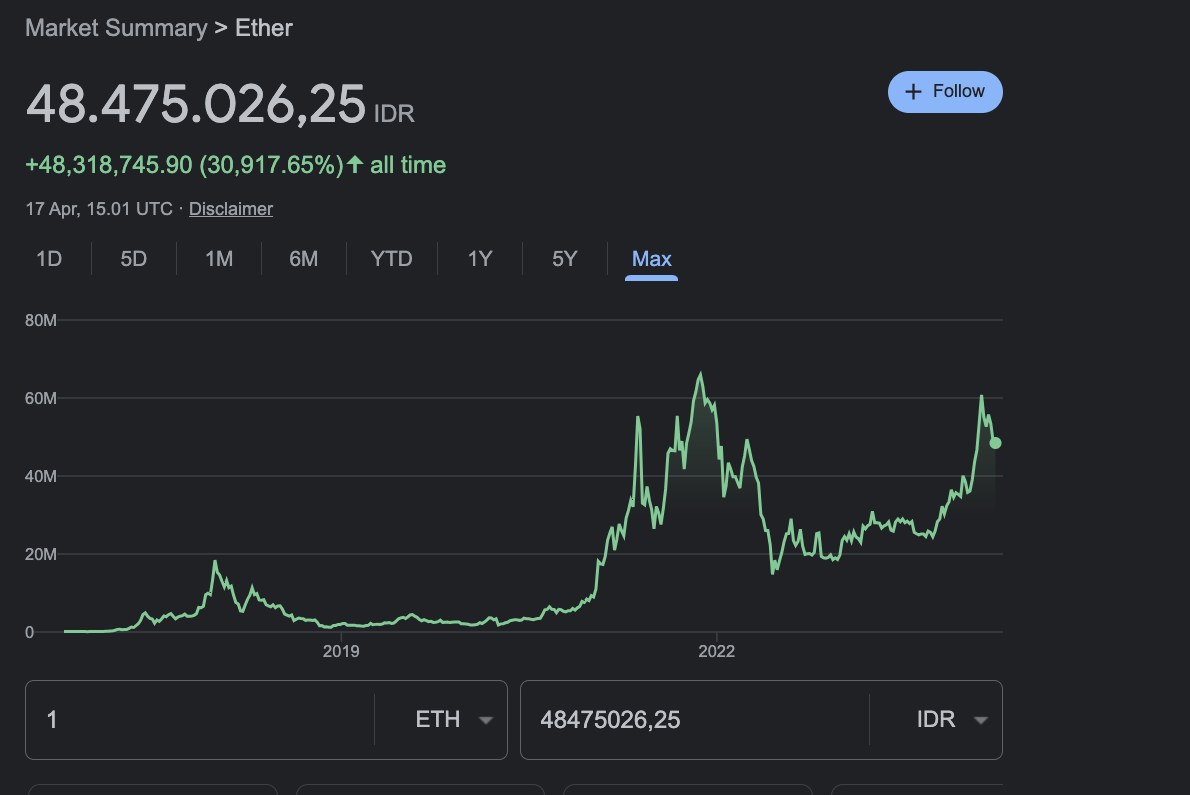Select the 5Y chart range

pyautogui.click(x=565, y=259)
